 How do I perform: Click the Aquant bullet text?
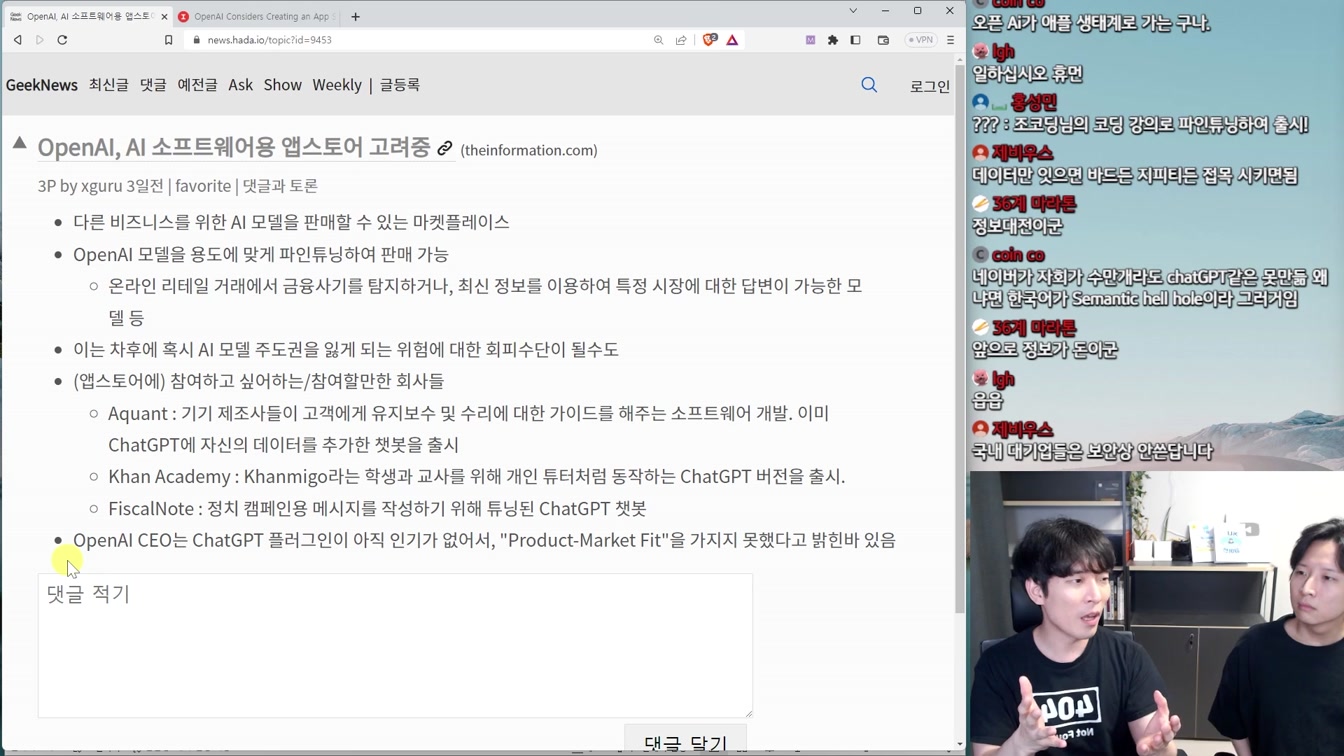point(468,428)
